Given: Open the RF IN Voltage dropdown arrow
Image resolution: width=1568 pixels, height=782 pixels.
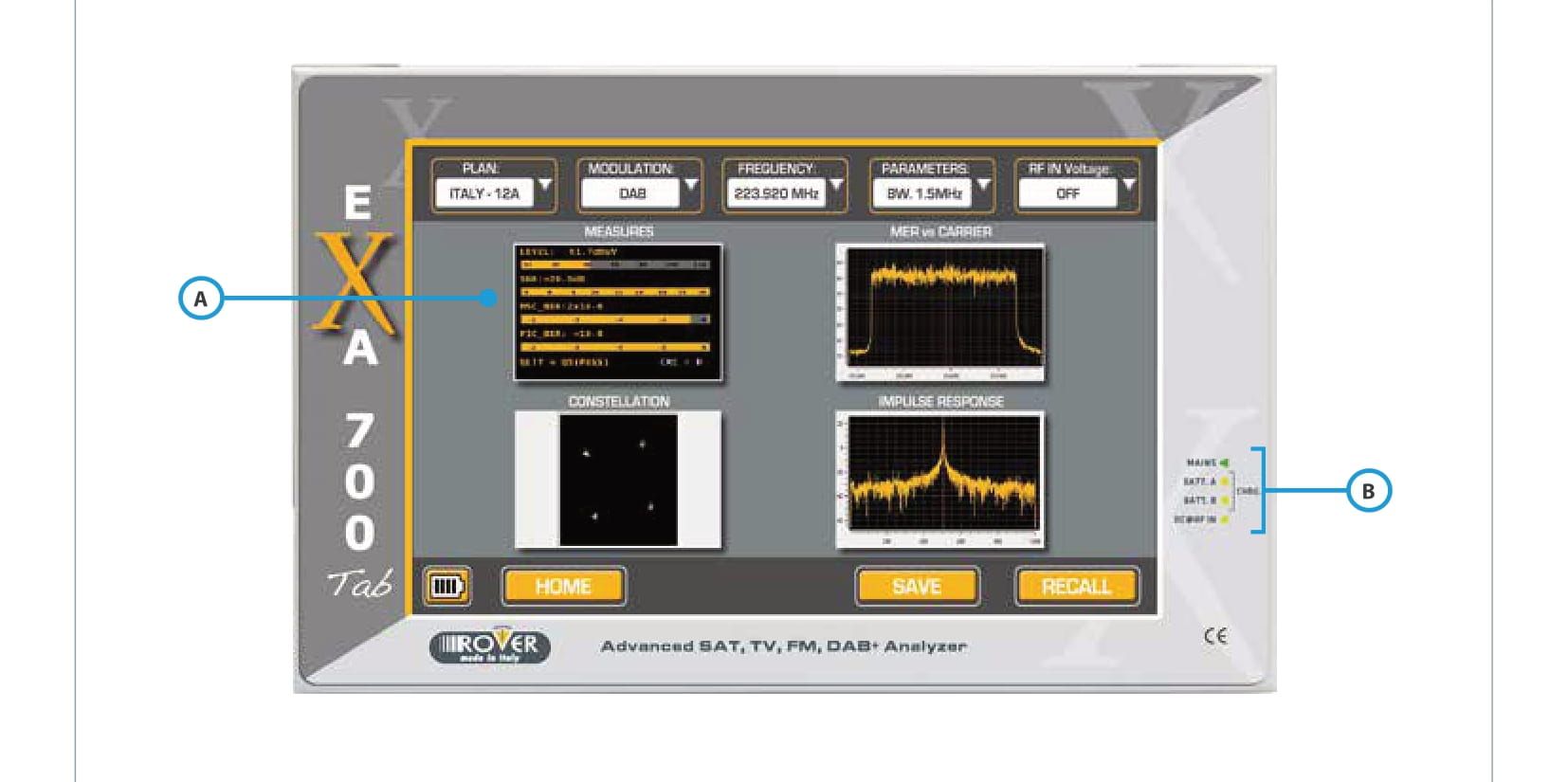Looking at the screenshot, I should pyautogui.click(x=1128, y=185).
